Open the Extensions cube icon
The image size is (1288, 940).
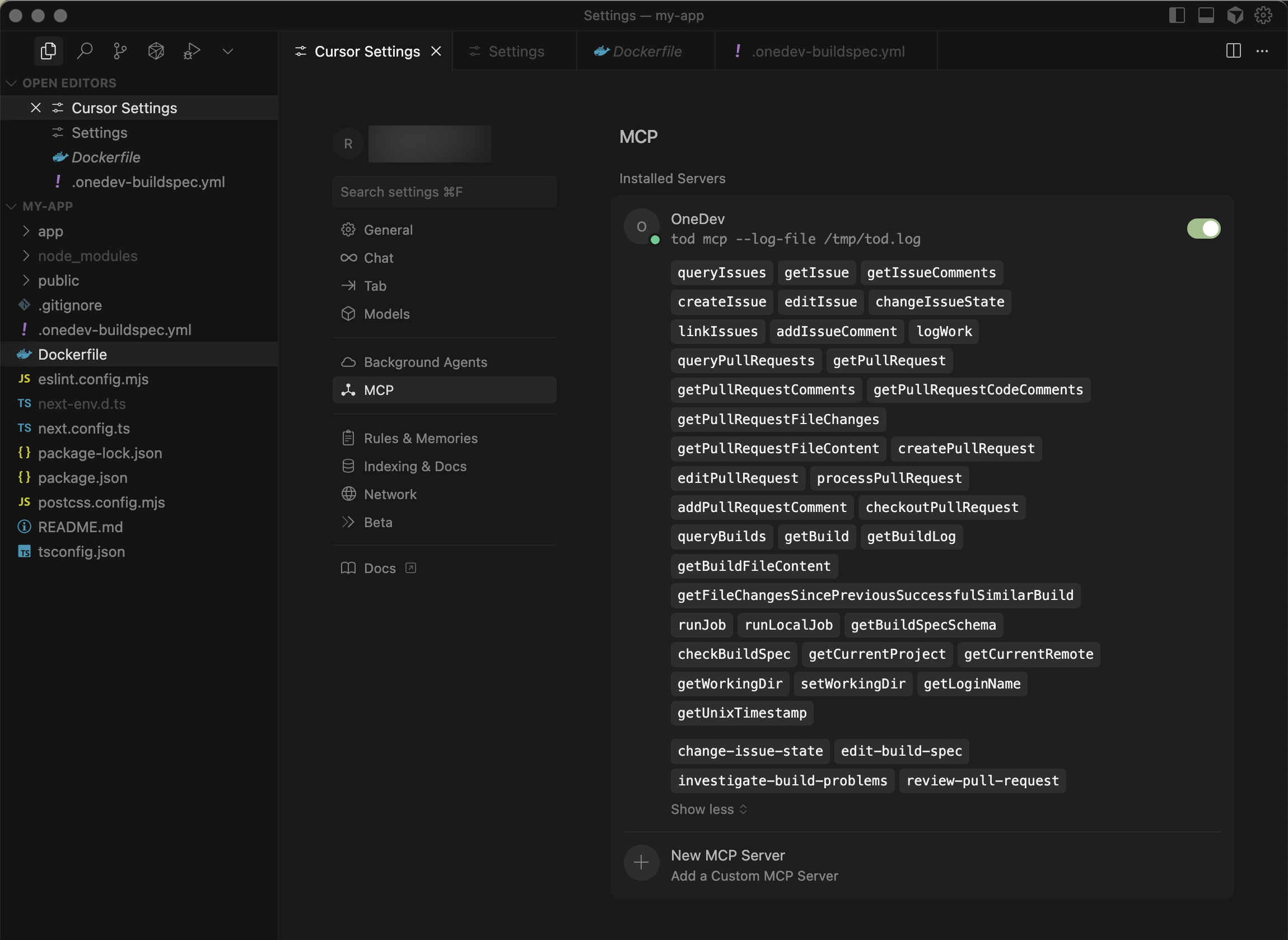pos(156,51)
